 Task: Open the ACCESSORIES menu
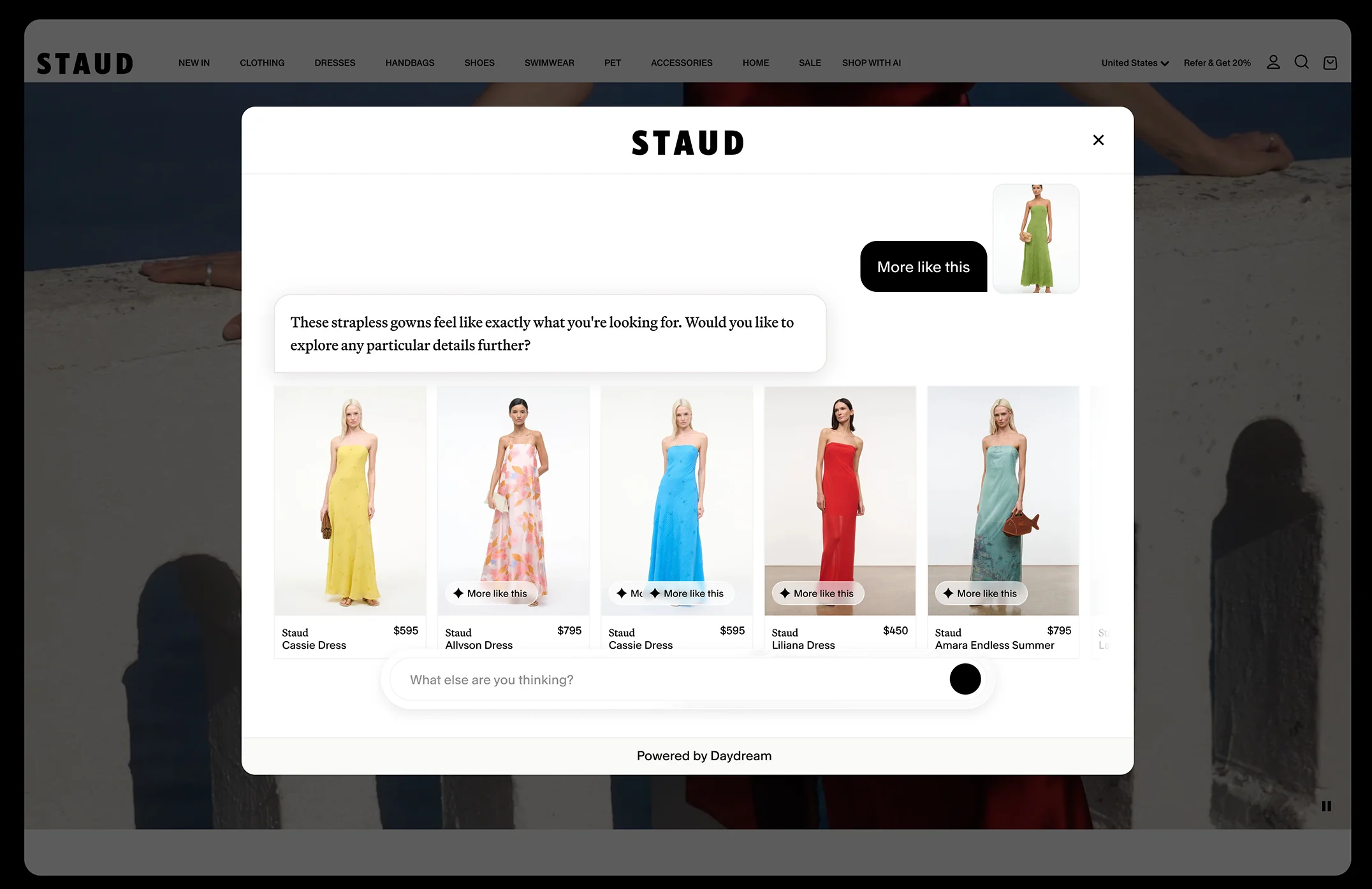[682, 63]
